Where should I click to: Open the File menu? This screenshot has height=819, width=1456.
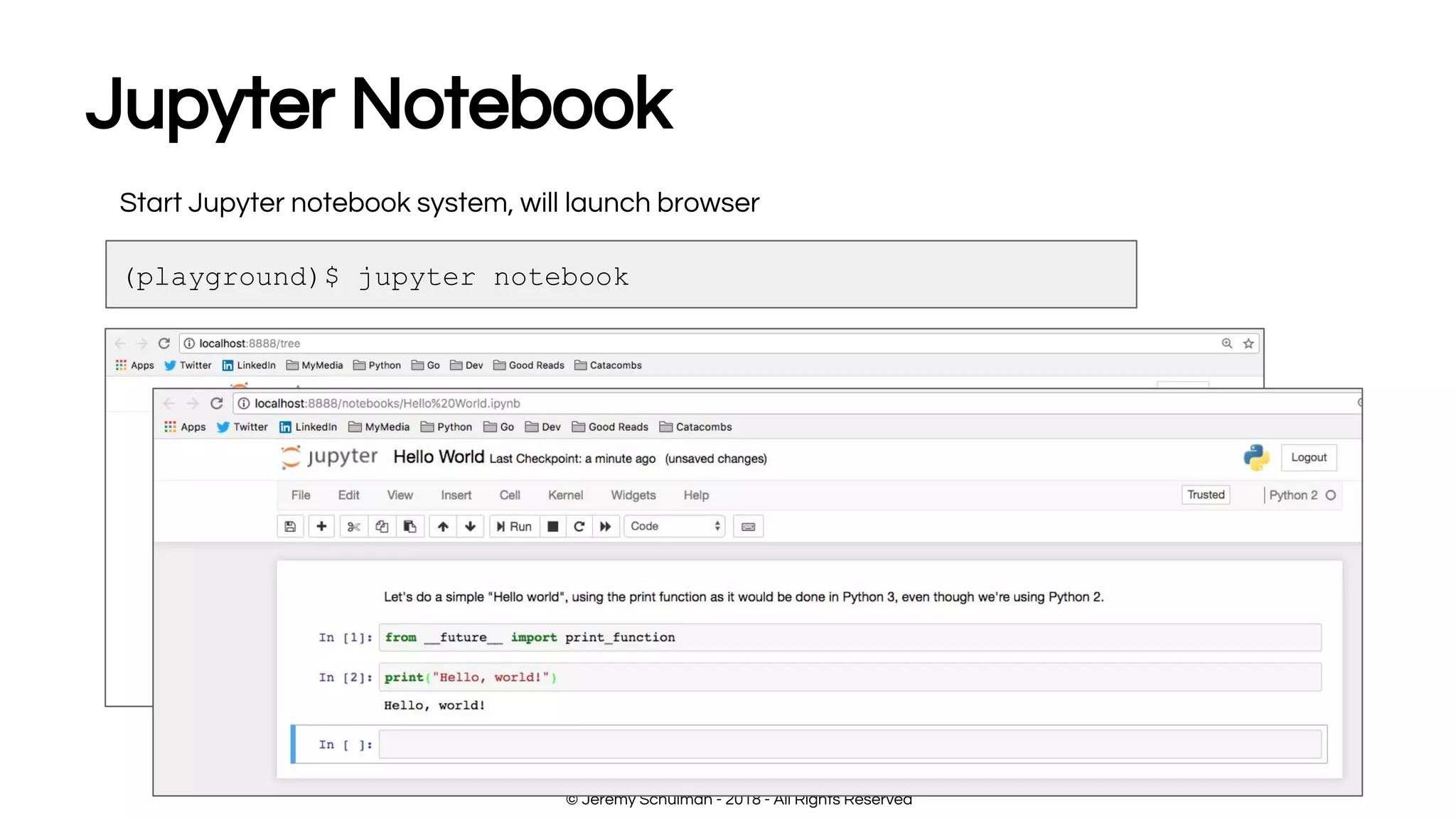pos(301,495)
